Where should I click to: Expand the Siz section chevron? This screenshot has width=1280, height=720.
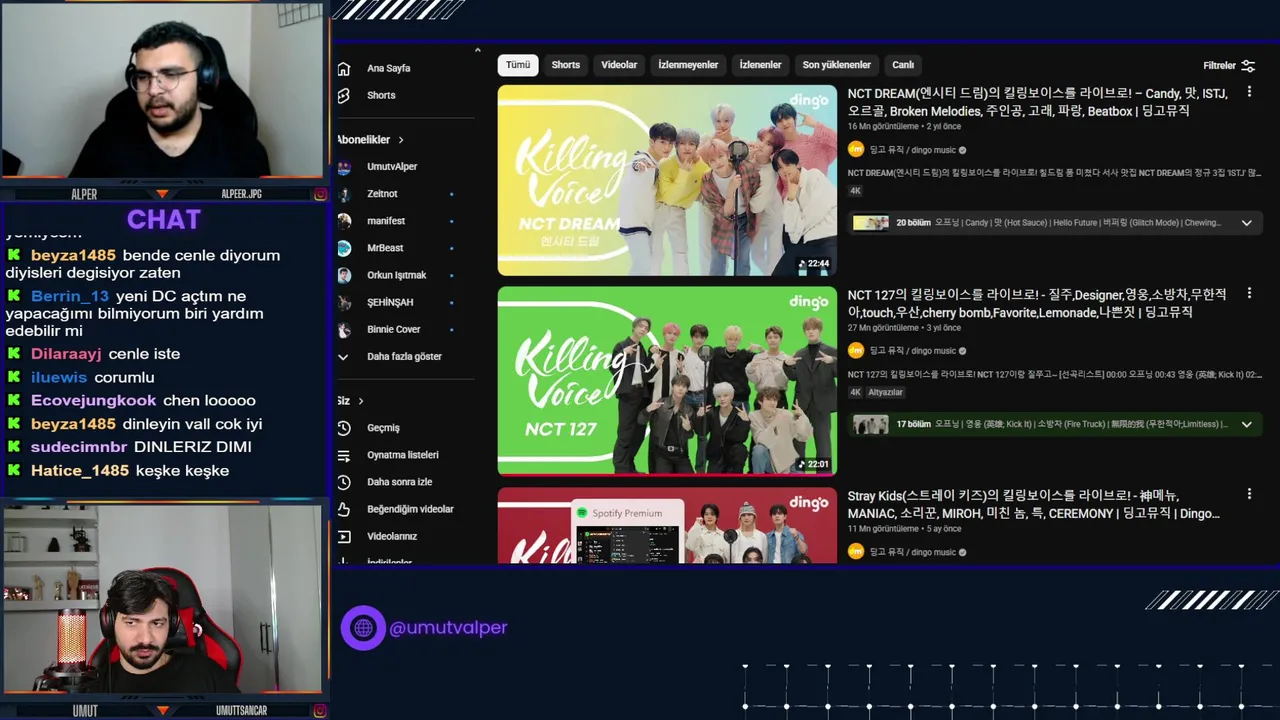tap(361, 401)
